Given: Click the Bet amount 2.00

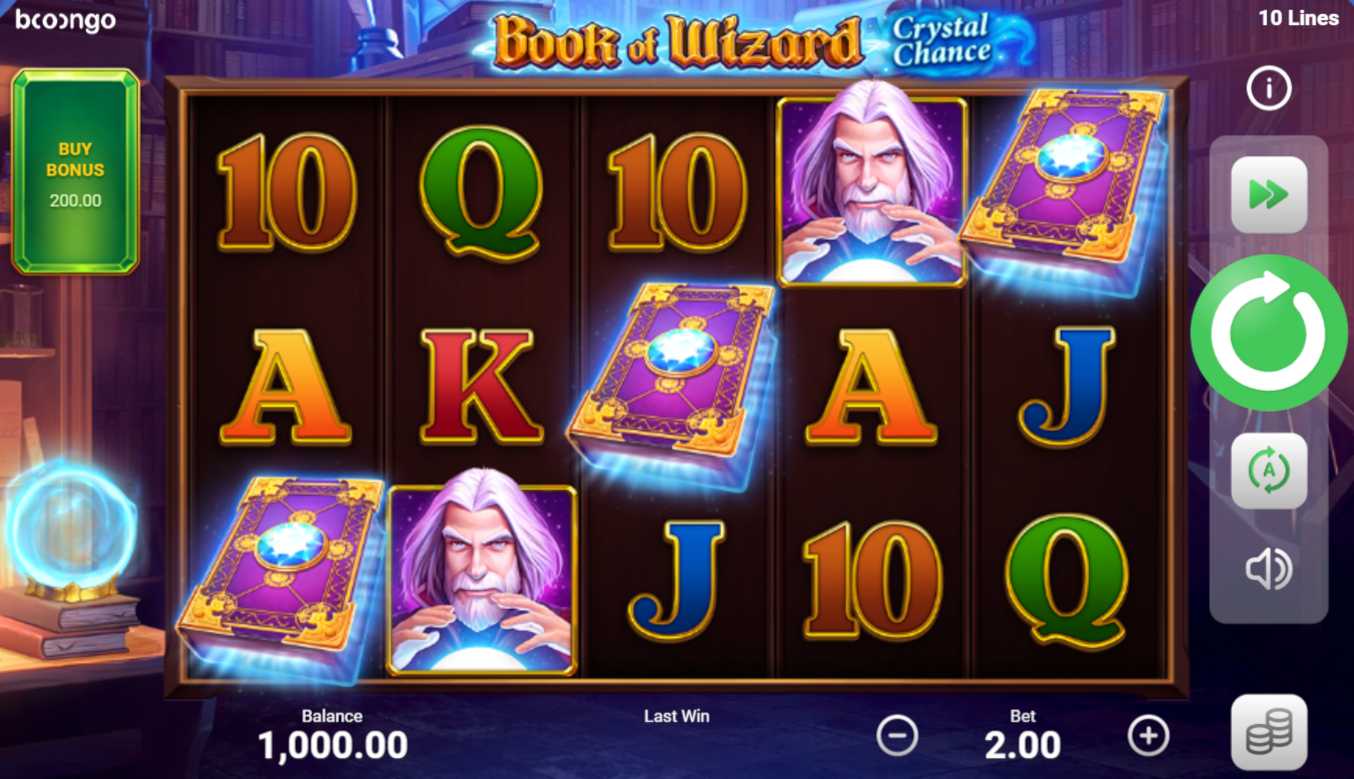Looking at the screenshot, I should pos(1022,745).
